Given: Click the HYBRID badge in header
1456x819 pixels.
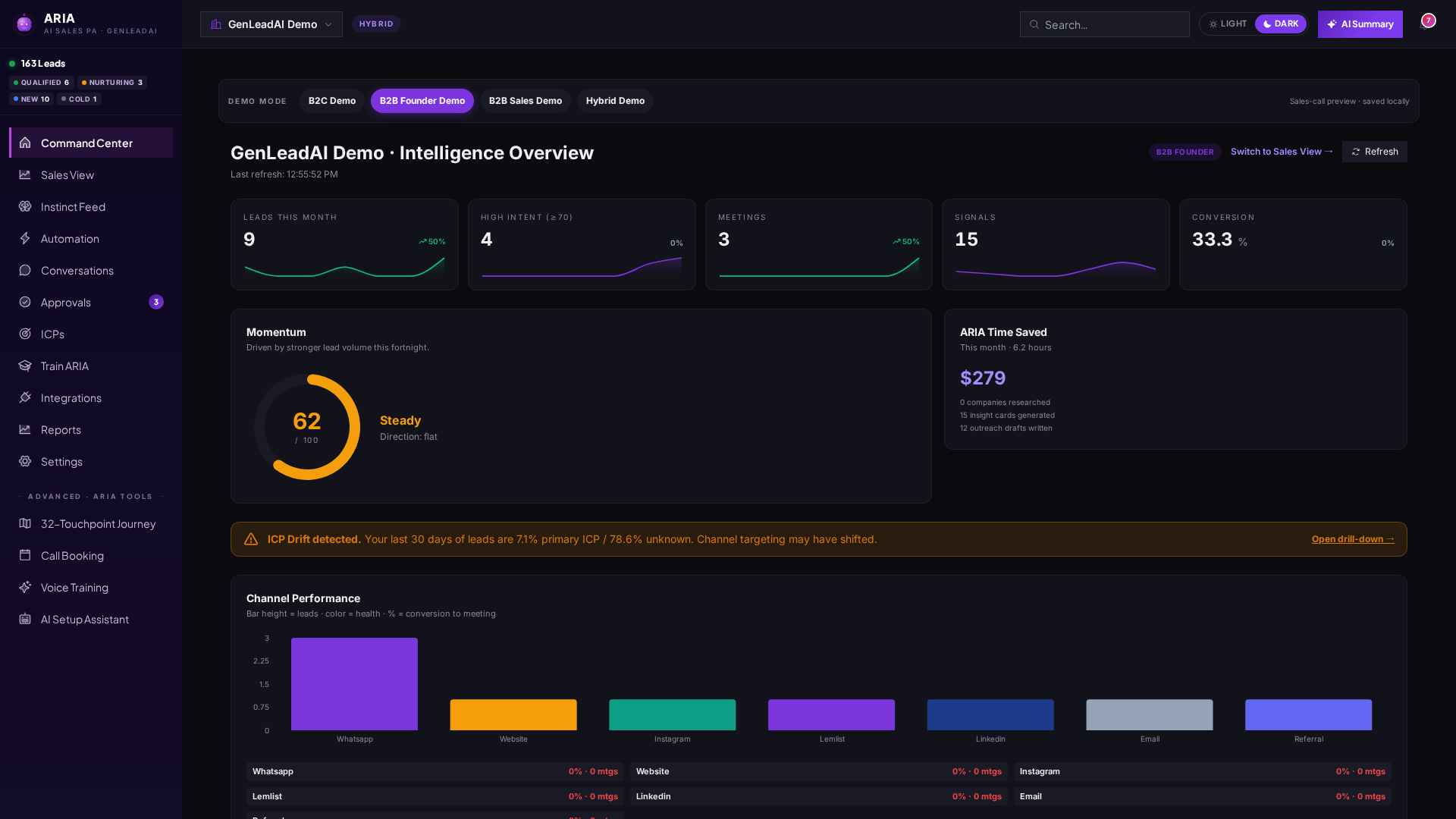Looking at the screenshot, I should [376, 24].
